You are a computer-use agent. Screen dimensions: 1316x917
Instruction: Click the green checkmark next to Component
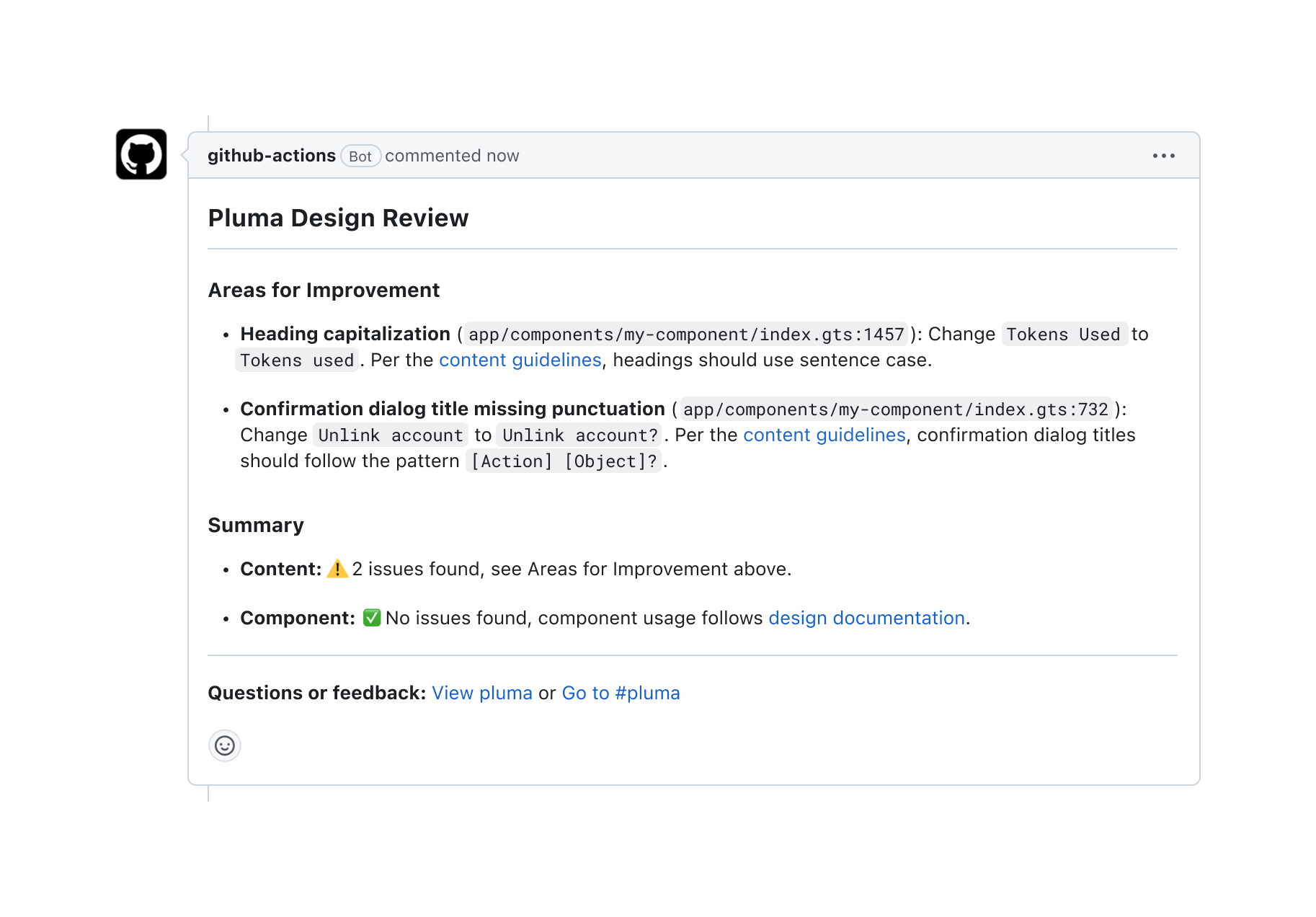pyautogui.click(x=371, y=618)
